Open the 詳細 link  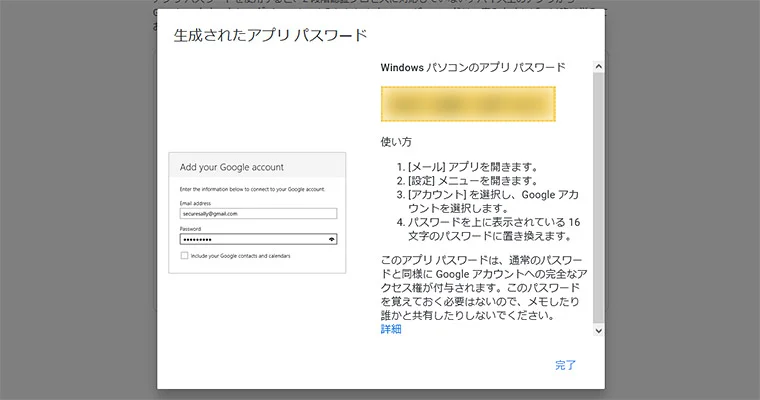point(391,329)
